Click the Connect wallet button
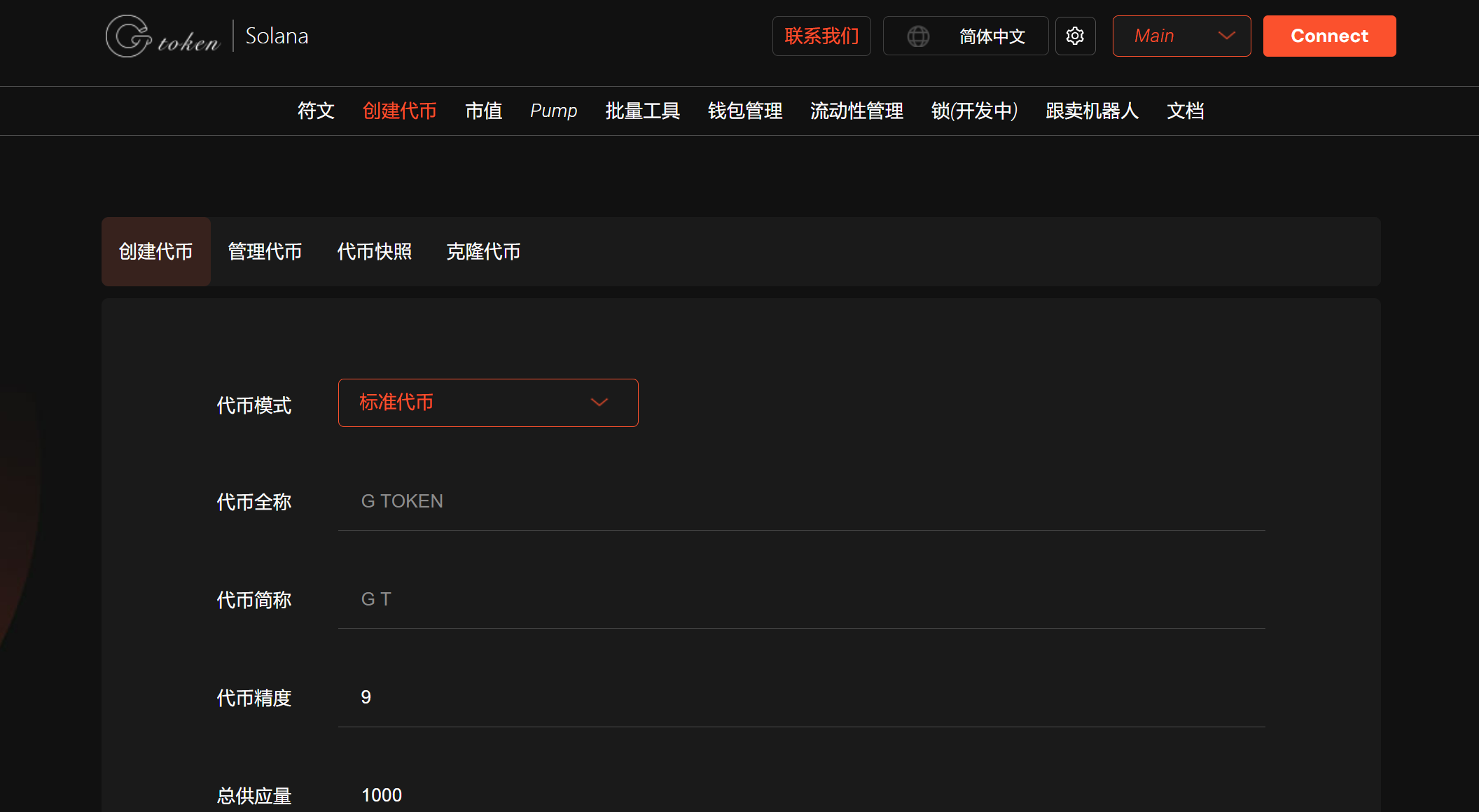The height and width of the screenshot is (812, 1479). pos(1329,36)
